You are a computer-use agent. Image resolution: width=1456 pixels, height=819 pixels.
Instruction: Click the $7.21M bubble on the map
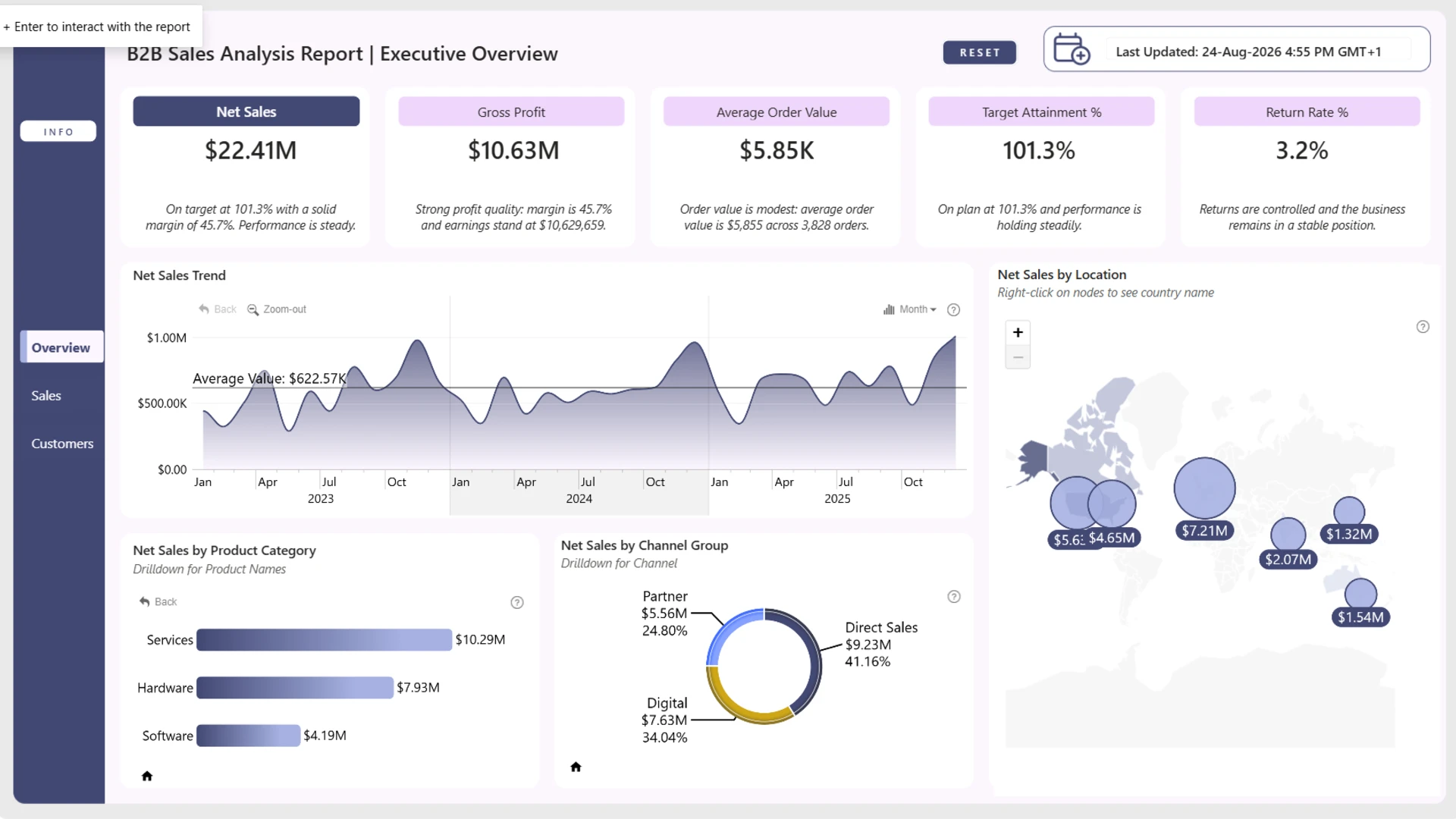pos(1204,488)
